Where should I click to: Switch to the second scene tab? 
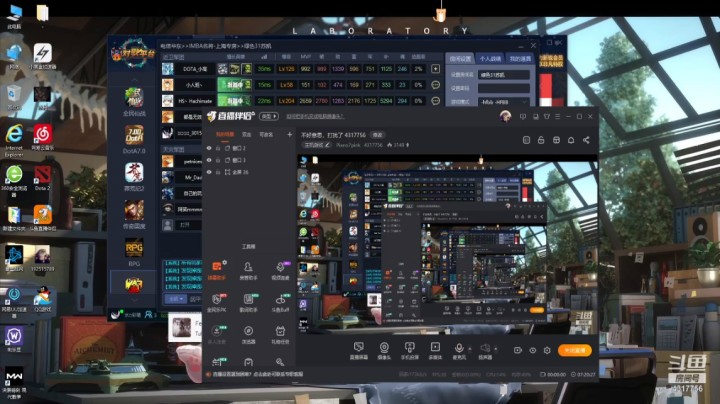pyautogui.click(x=247, y=135)
